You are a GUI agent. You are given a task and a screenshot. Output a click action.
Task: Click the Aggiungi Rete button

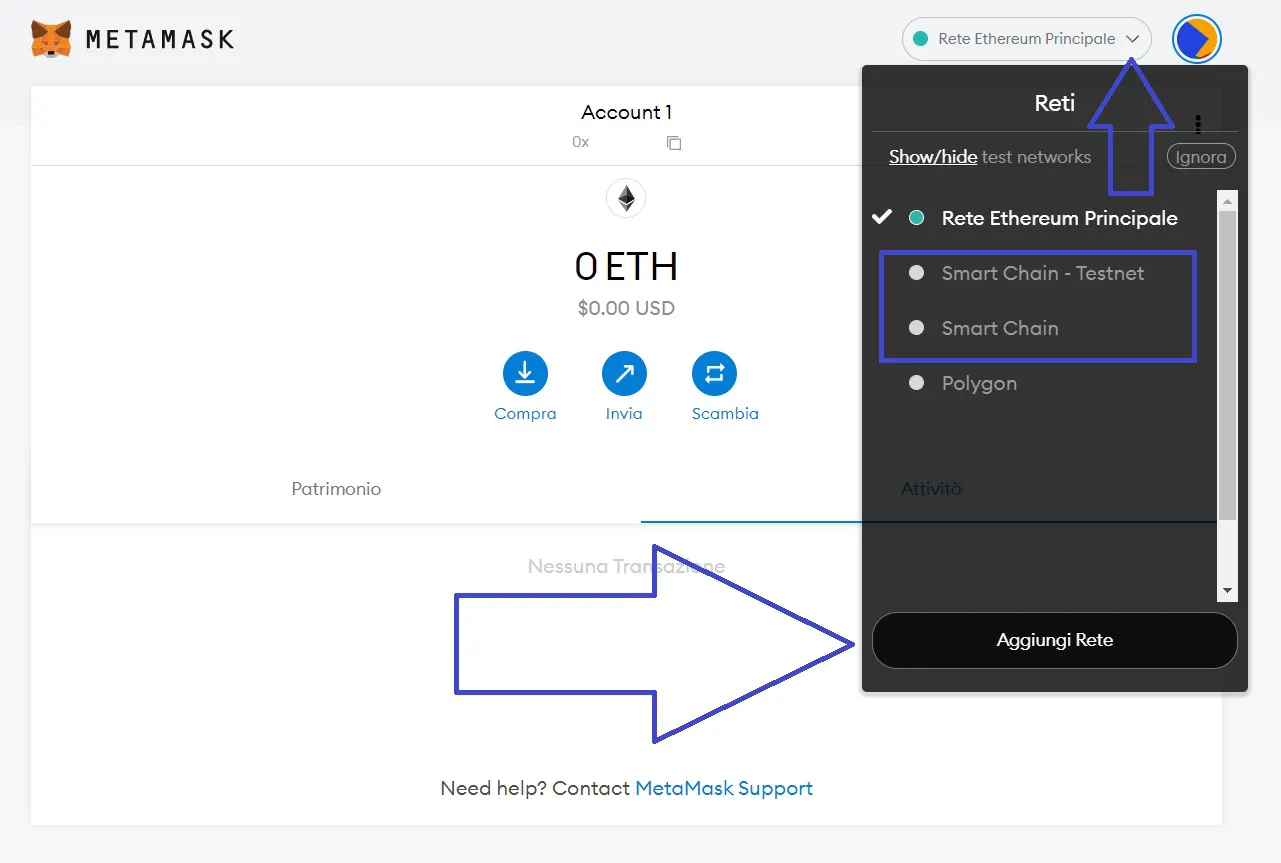1055,640
